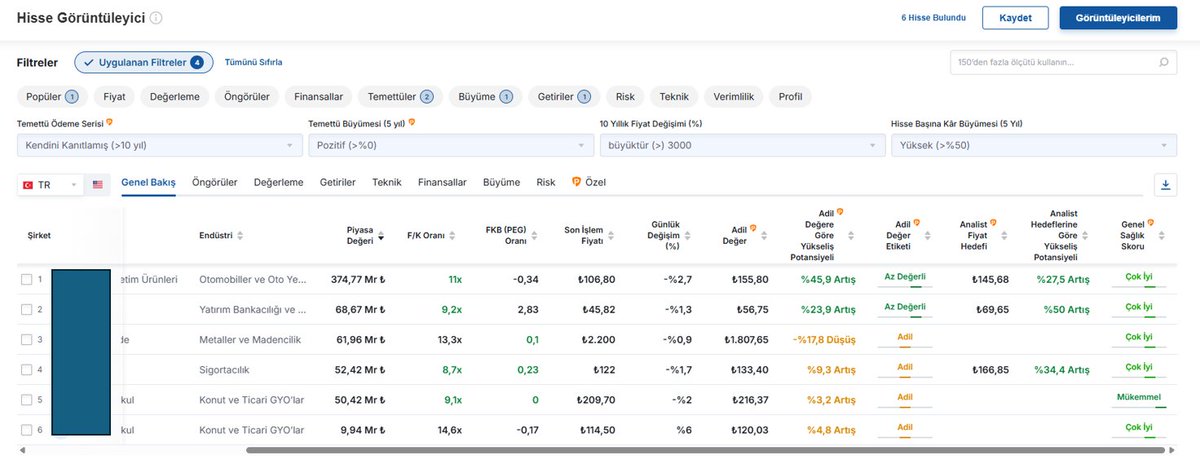Viewport: 1200px width, 460px height.
Task: Tick the checkbox for row 4
Action: coord(26,369)
